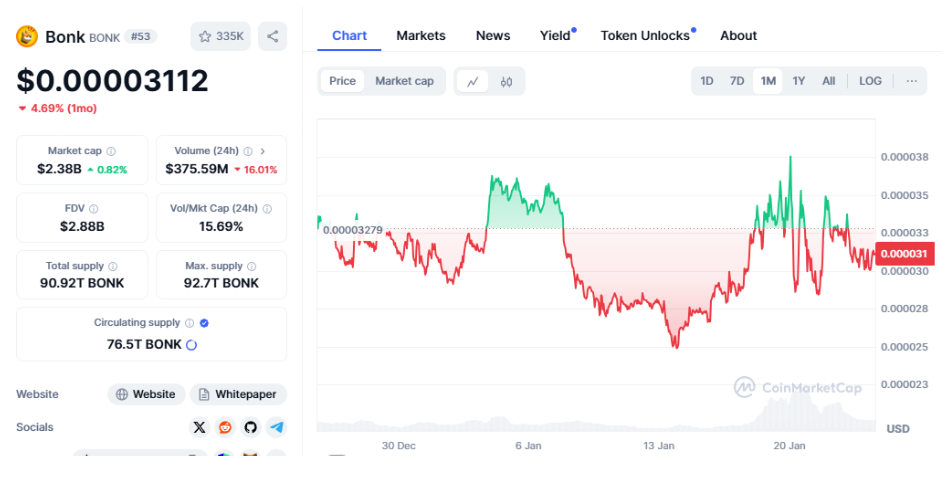Enable the LOG scale toggle
Screen dimensions: 952x477
click(x=870, y=81)
